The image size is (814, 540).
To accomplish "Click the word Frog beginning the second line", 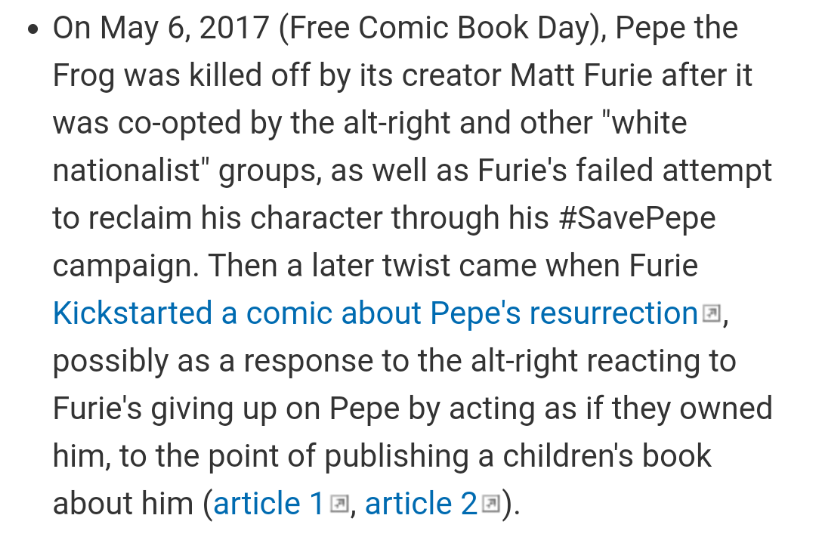I will tap(84, 75).
